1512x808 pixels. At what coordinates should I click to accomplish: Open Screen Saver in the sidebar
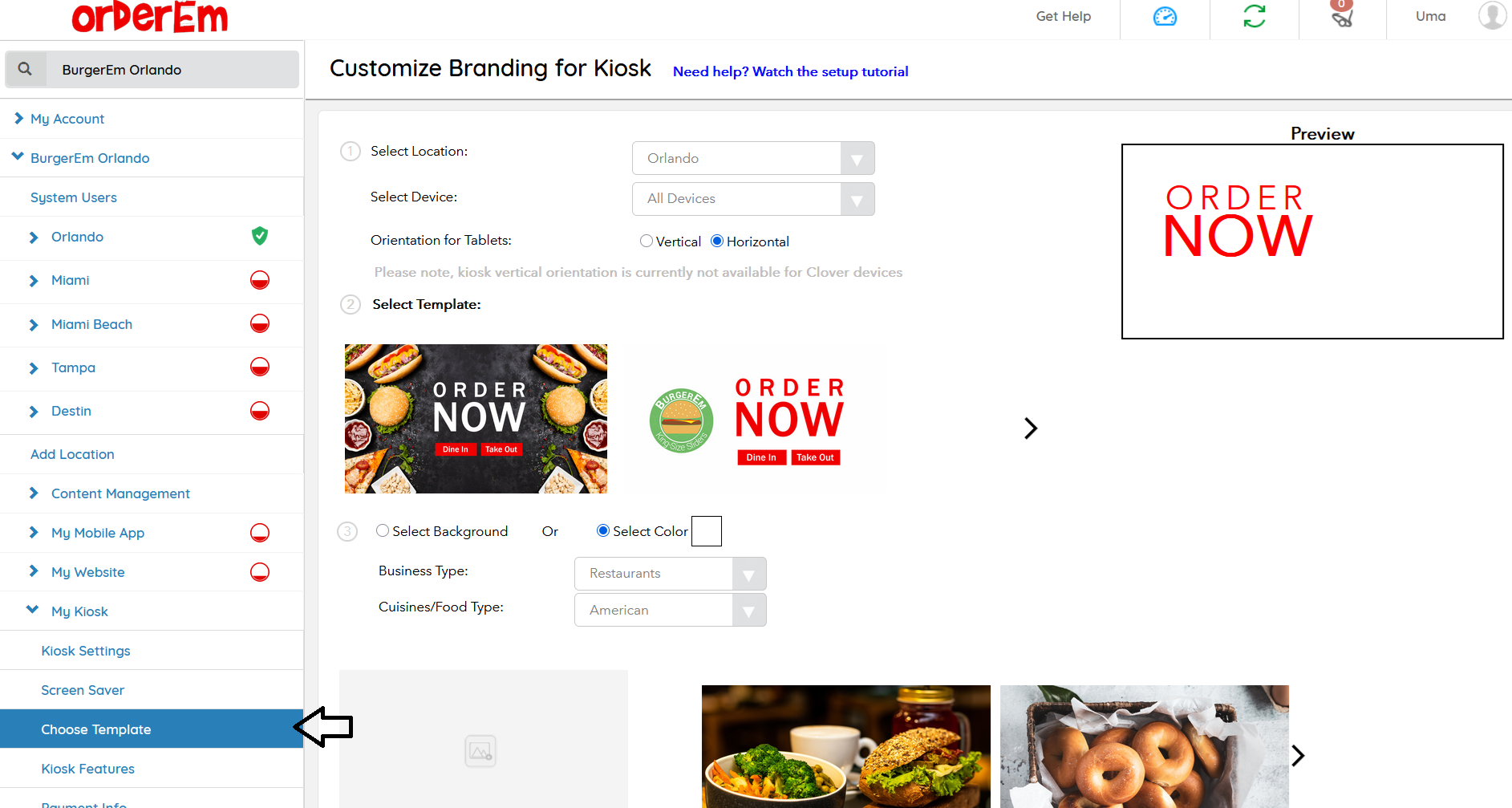click(x=83, y=690)
